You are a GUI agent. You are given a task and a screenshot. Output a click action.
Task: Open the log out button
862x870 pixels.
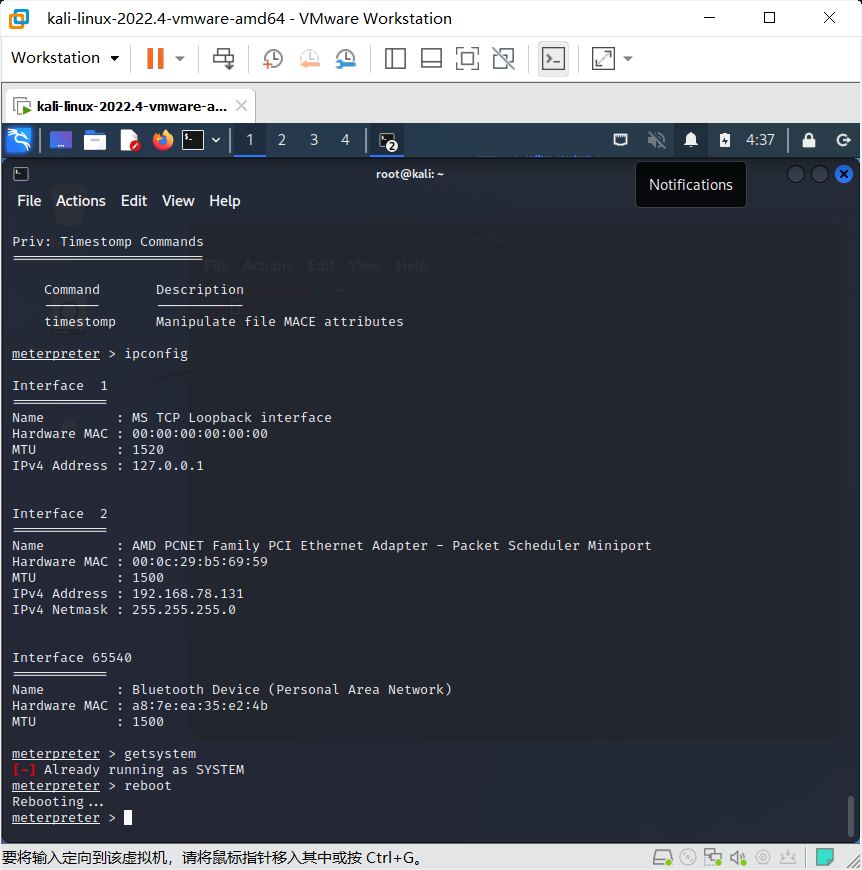coord(843,140)
